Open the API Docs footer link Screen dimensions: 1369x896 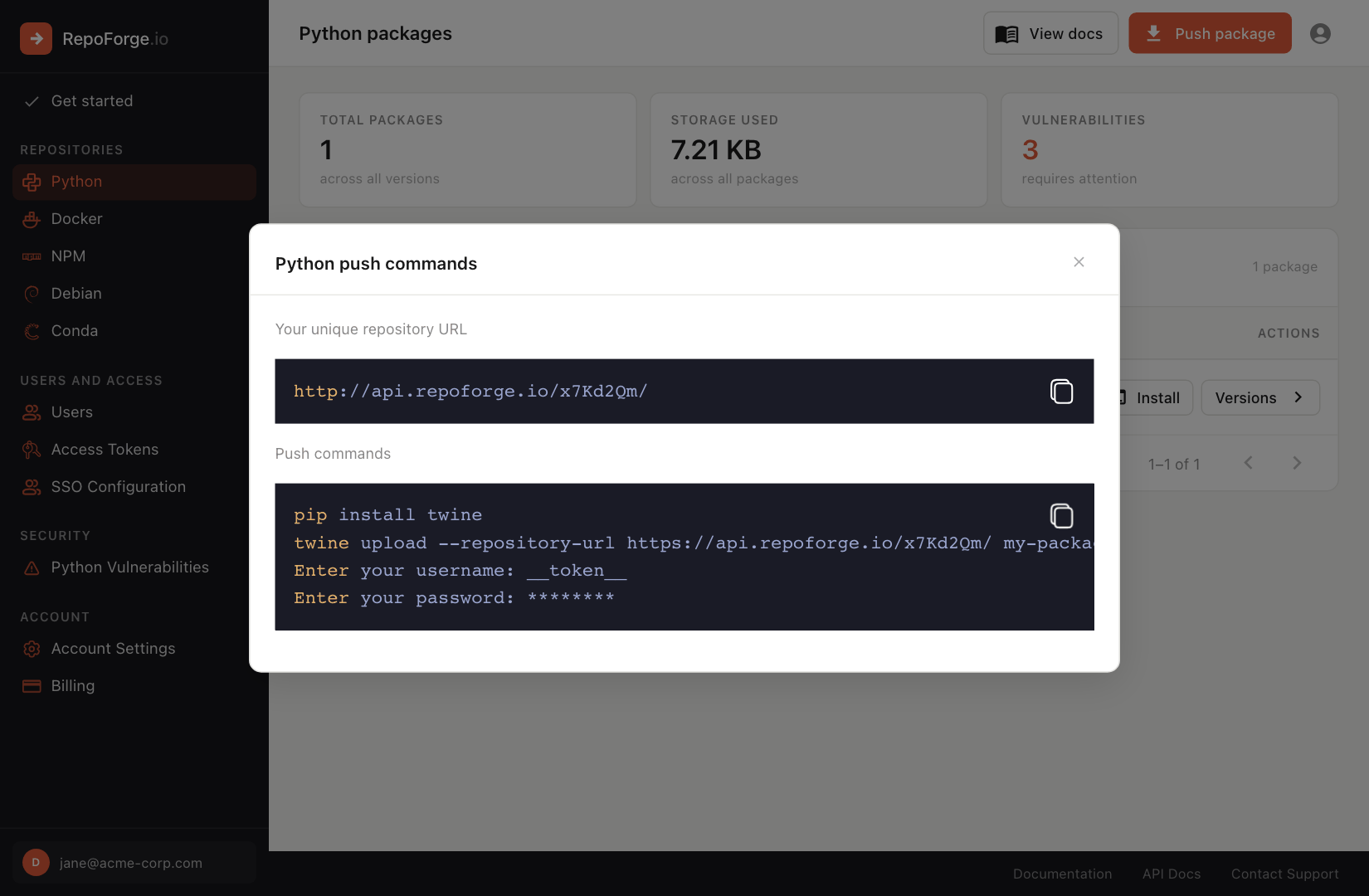[1171, 874]
